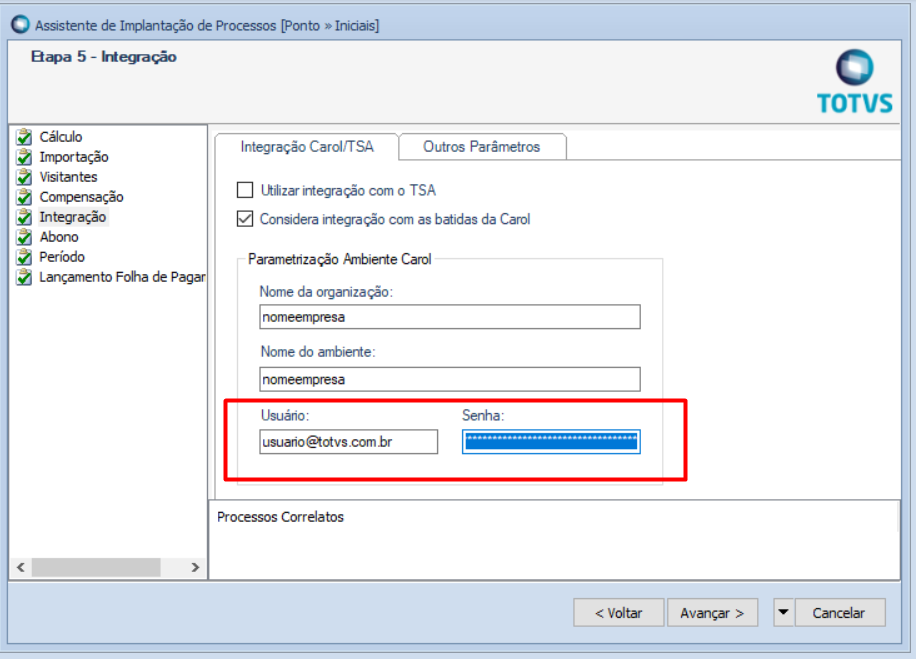Click the Cancelar button
The height and width of the screenshot is (659, 916).
839,613
